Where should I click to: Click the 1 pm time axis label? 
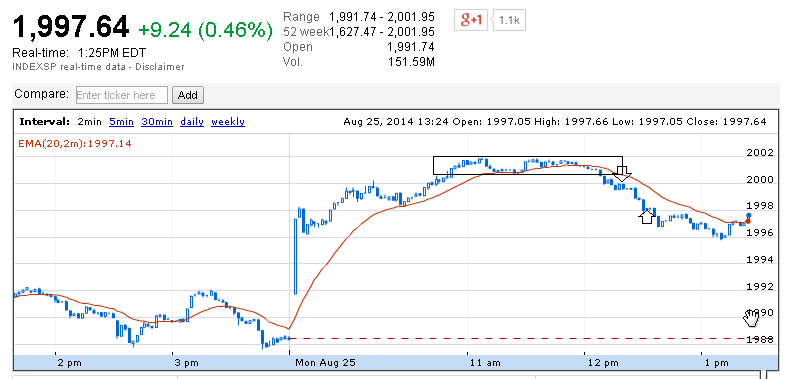[717, 363]
